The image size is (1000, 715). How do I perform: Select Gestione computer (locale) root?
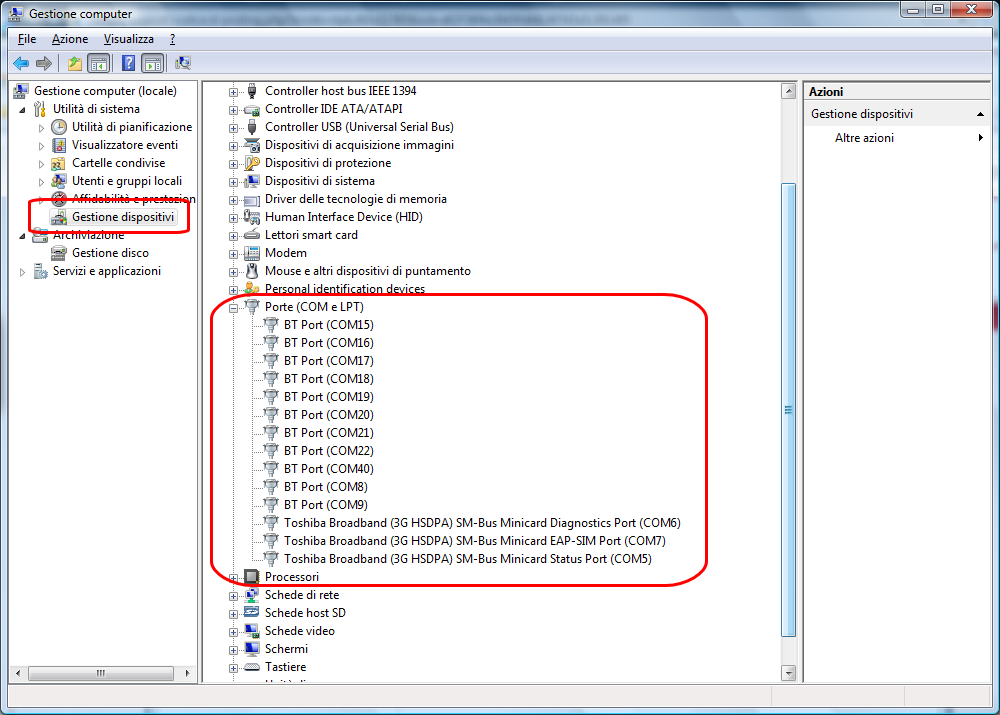point(105,91)
